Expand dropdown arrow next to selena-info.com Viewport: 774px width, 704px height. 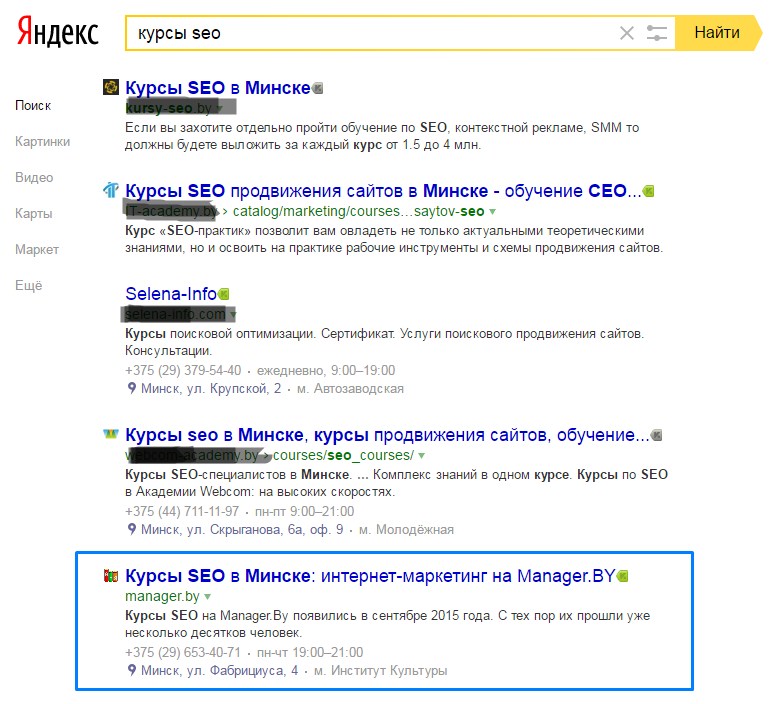tap(233, 314)
